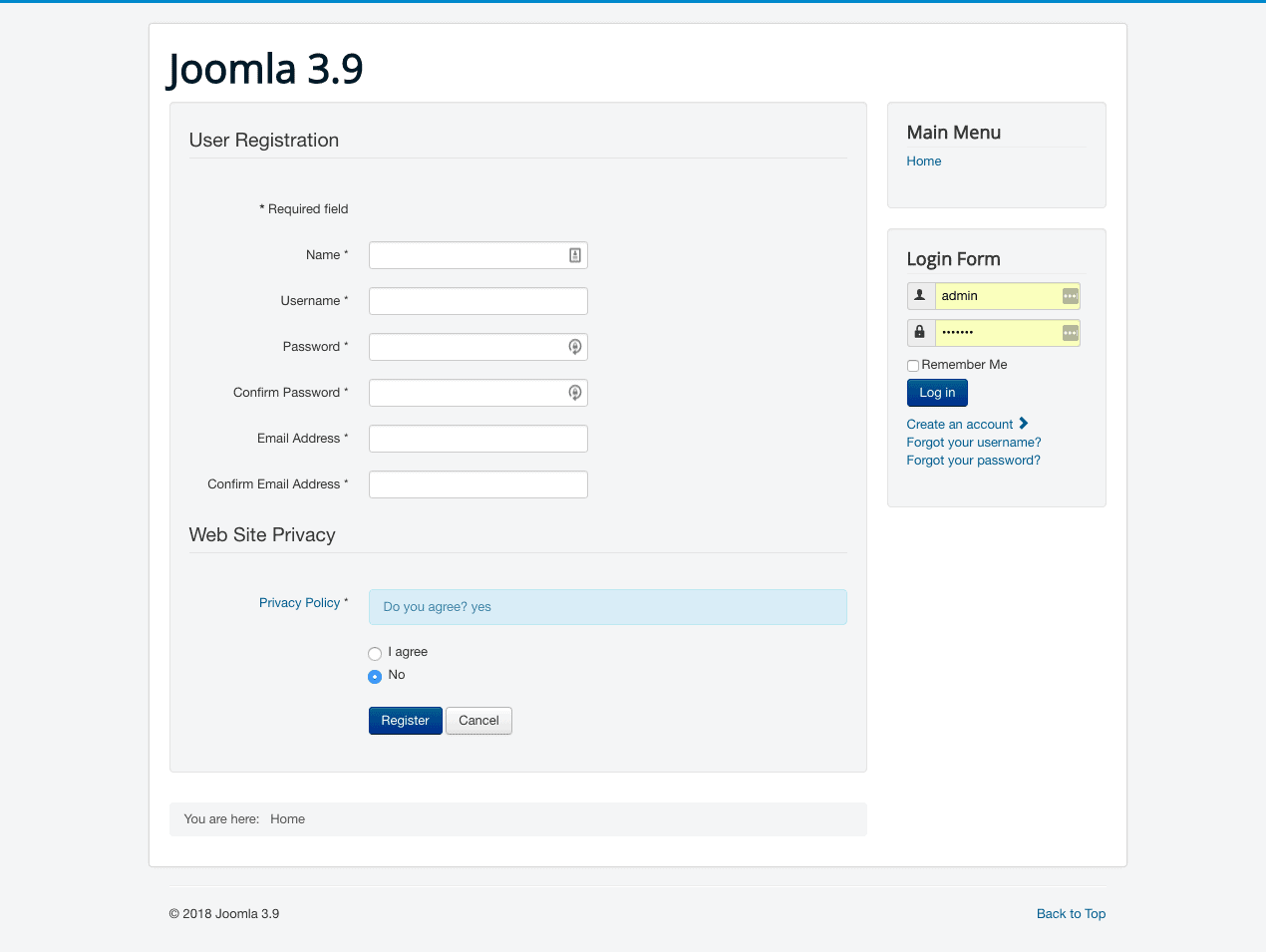
Task: Click the "Email Address *" label
Action: (x=303, y=439)
